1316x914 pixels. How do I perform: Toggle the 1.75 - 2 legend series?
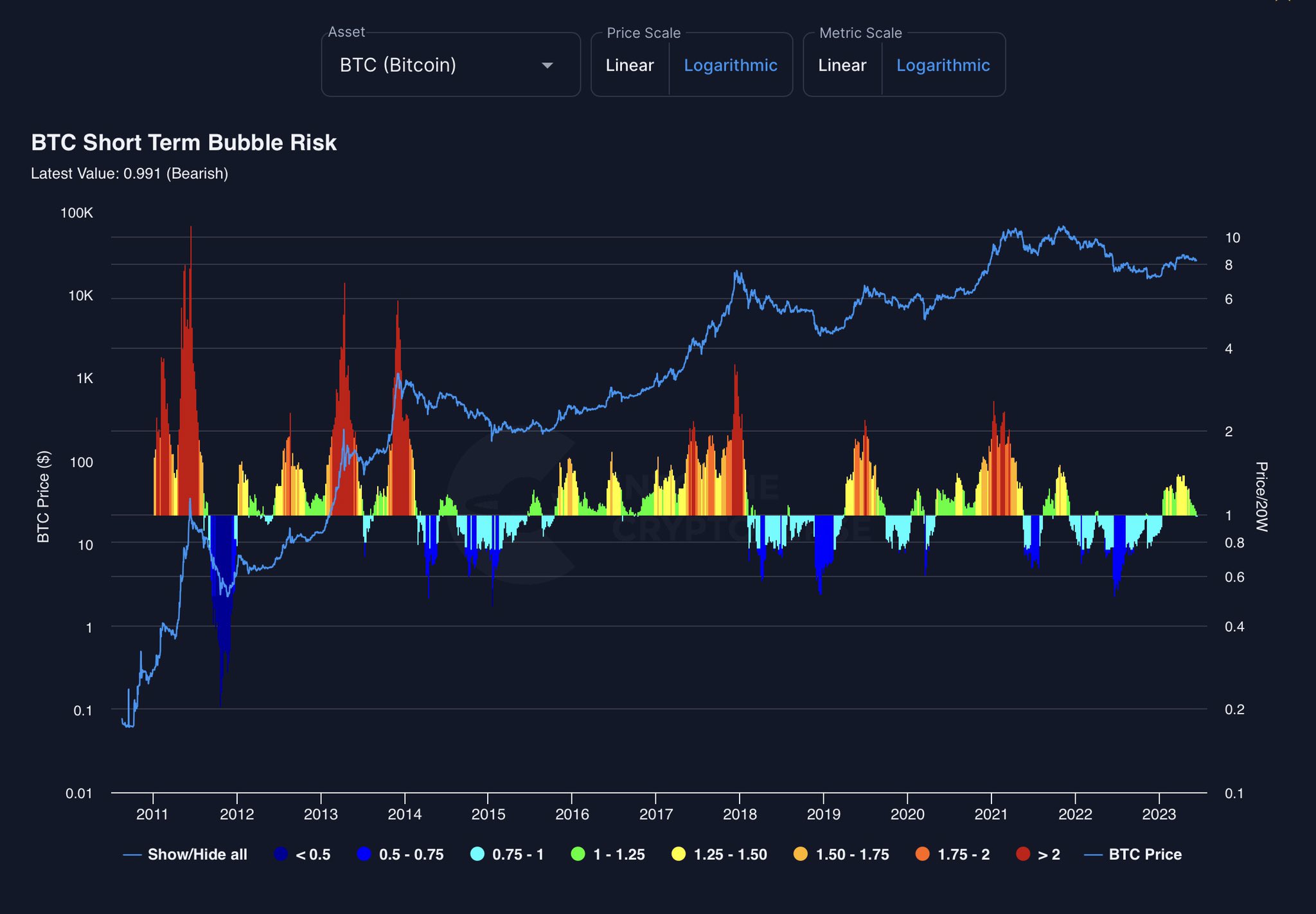952,854
